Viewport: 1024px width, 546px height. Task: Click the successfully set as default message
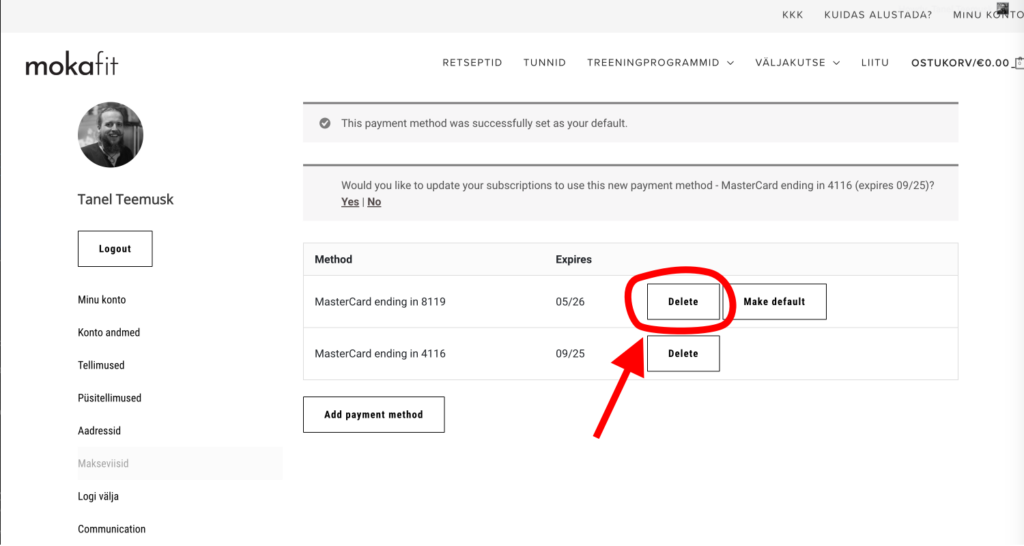[x=484, y=123]
